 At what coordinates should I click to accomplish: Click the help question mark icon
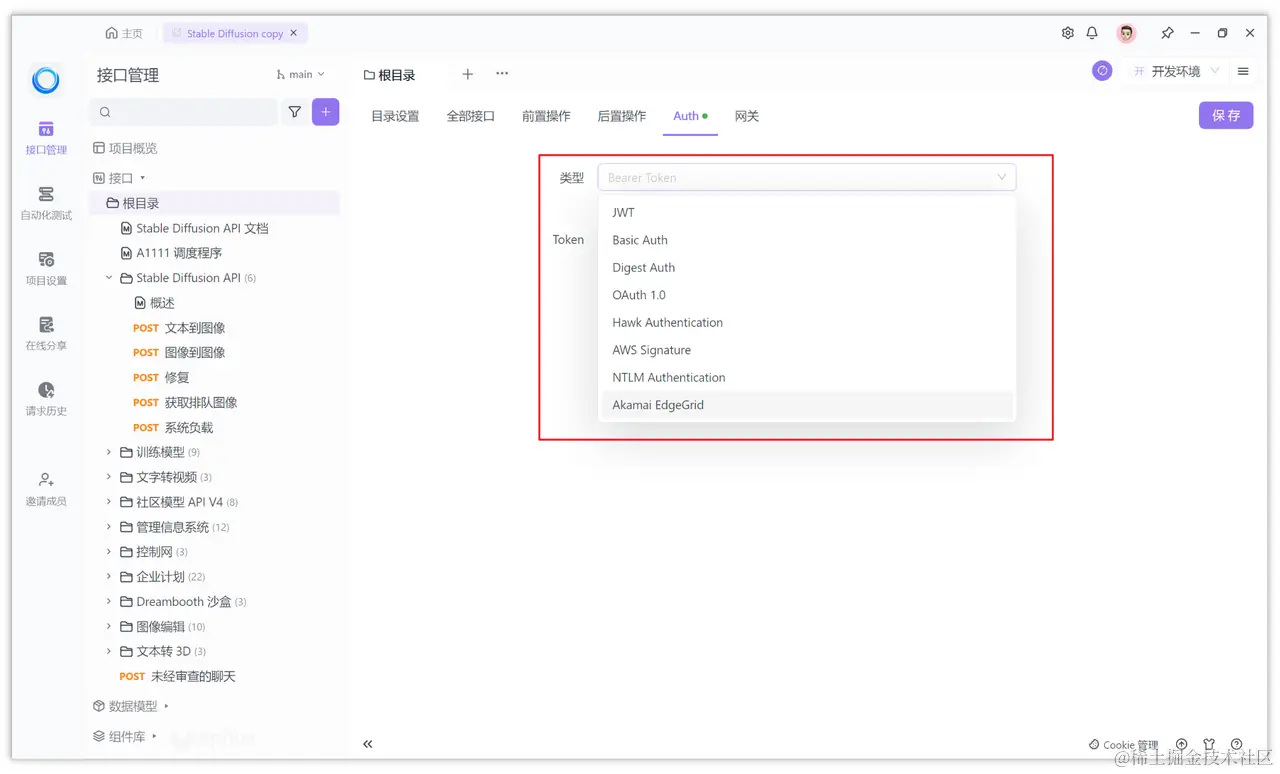tap(1237, 745)
